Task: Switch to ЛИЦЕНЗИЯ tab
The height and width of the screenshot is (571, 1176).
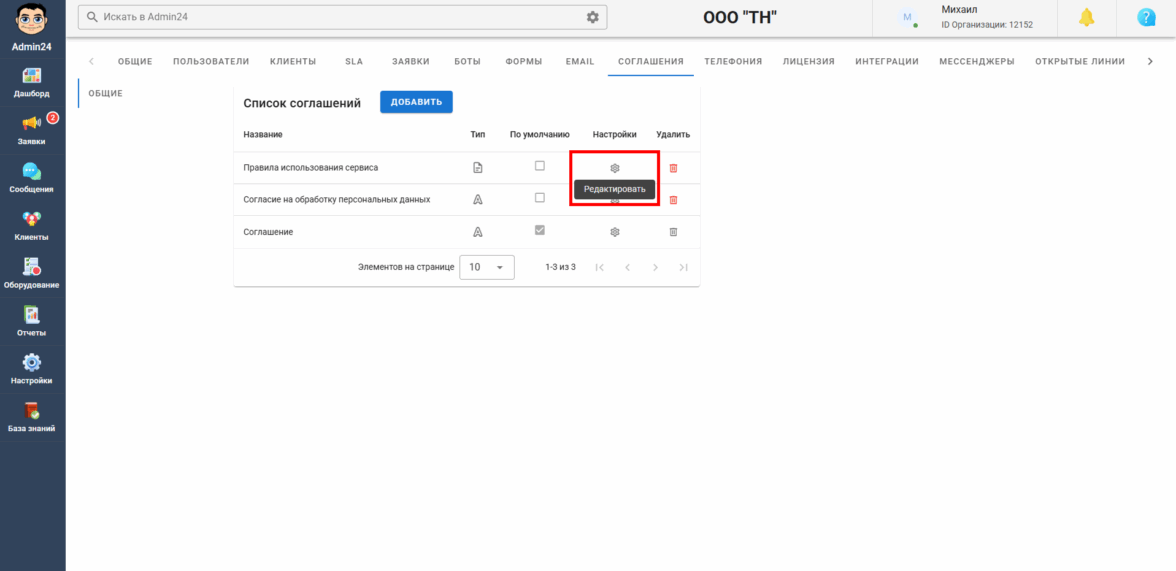Action: click(808, 62)
